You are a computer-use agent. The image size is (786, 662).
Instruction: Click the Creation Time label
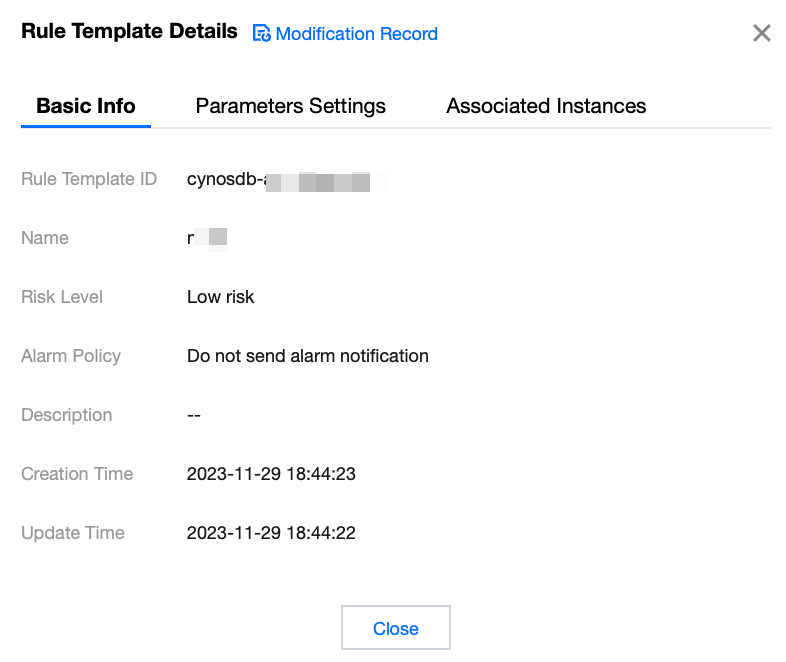[77, 474]
